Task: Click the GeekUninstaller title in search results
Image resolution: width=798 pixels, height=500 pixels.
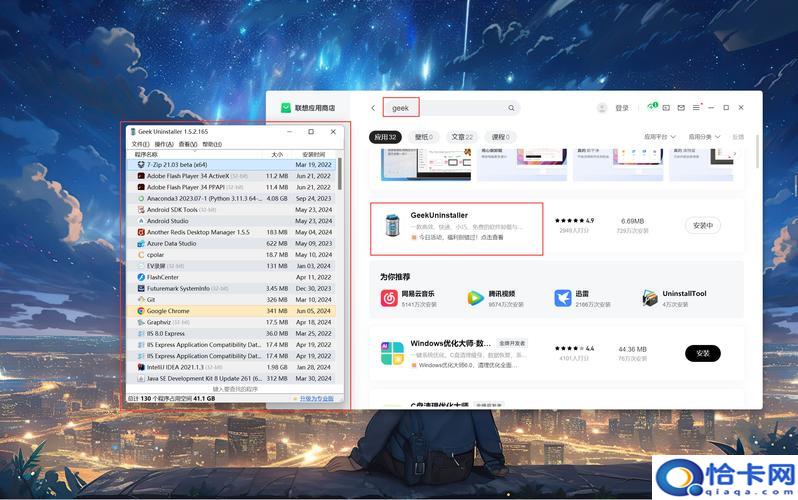Action: click(439, 215)
